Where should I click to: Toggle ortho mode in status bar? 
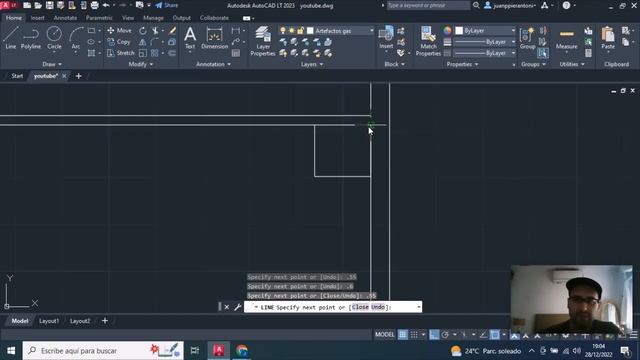[434, 335]
